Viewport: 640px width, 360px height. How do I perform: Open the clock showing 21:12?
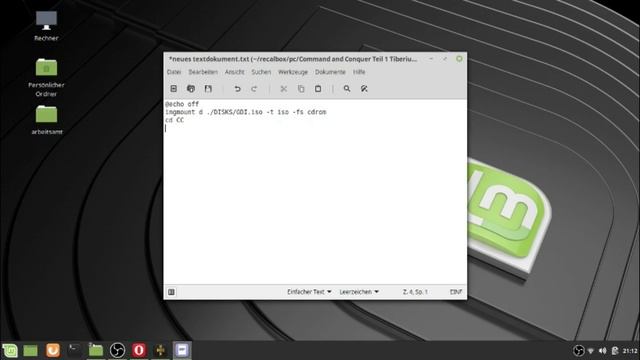pos(630,351)
